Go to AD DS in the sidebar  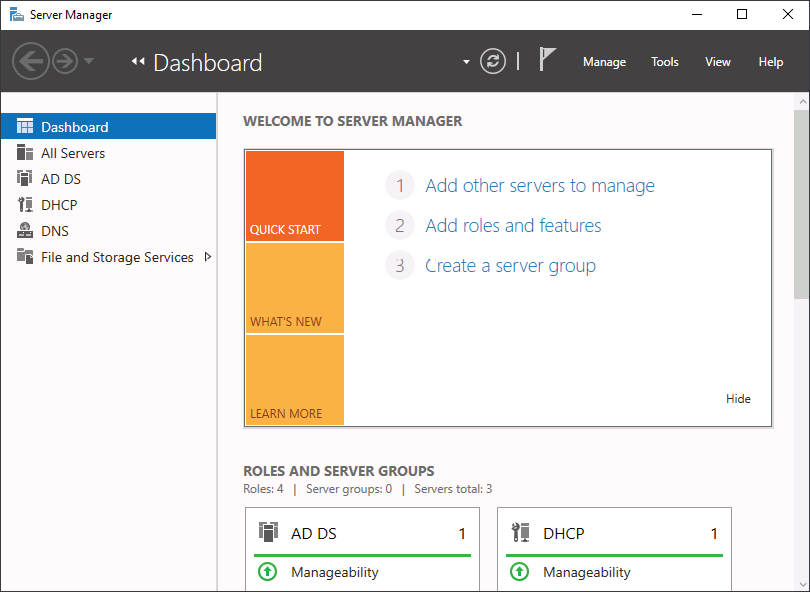(108, 179)
